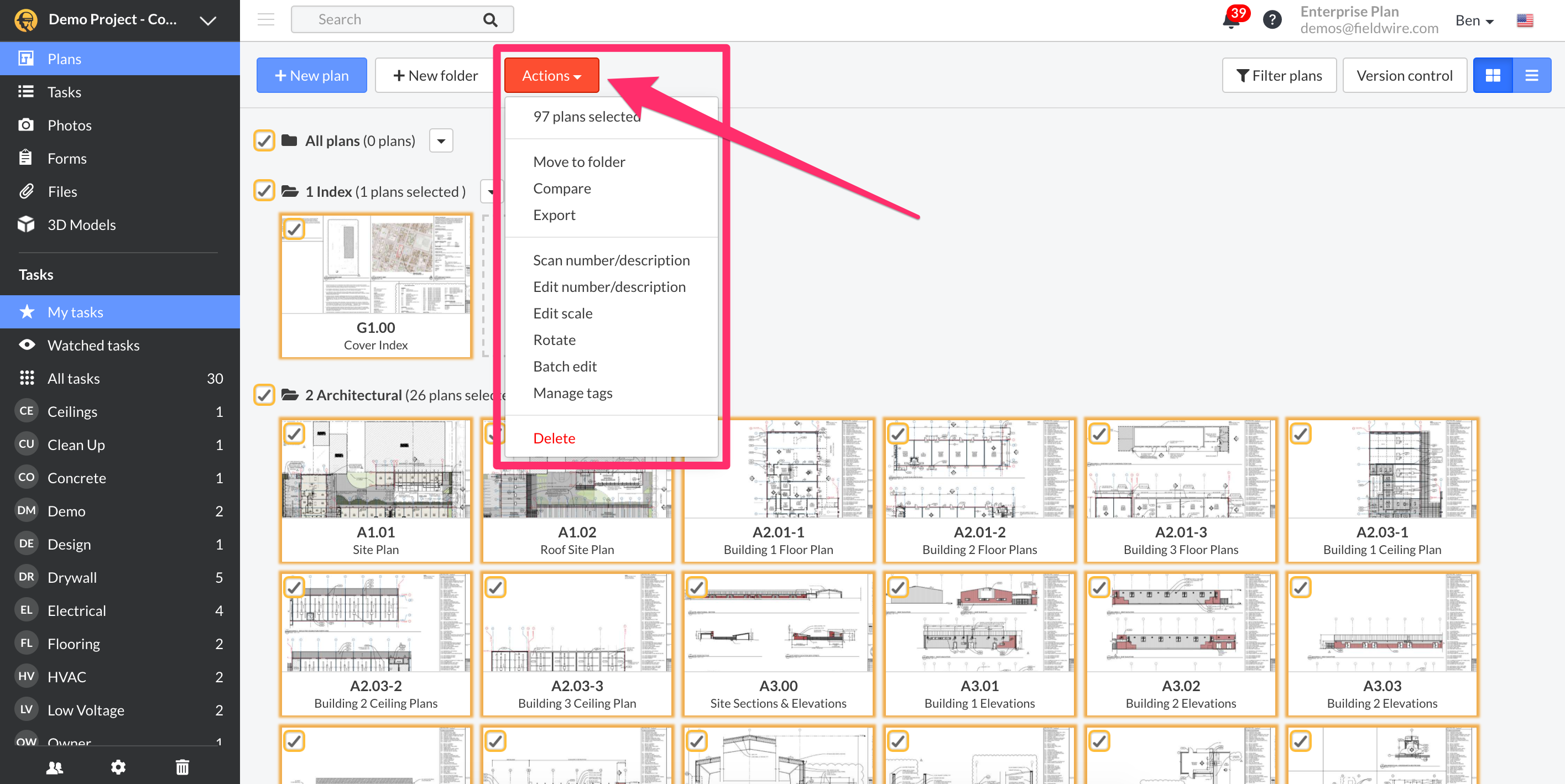Uncheck the A2.01-2 Building 2 Floor Plans checkbox
Viewport: 1565px width, 784px height.
point(898,433)
